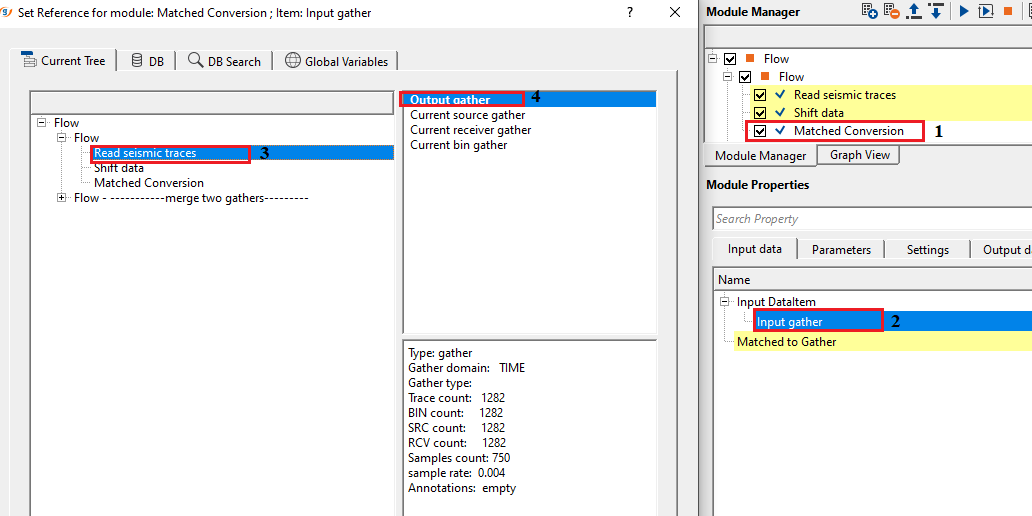Image resolution: width=1032 pixels, height=516 pixels.
Task: Uncheck the nested Flow checkbox in Module Manager
Action: tap(745, 77)
